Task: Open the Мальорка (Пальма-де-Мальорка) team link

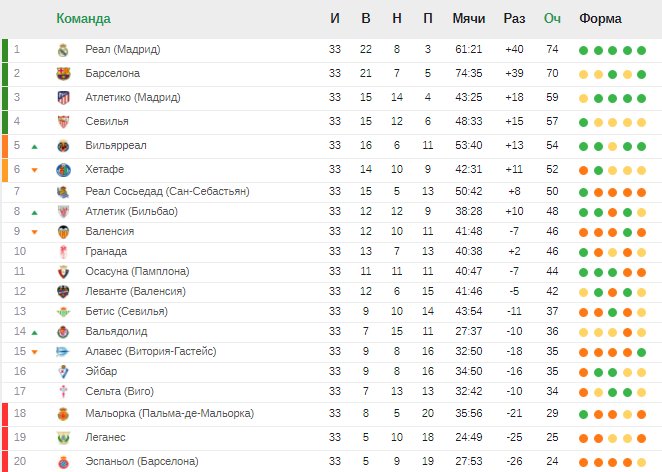Action: [x=170, y=413]
